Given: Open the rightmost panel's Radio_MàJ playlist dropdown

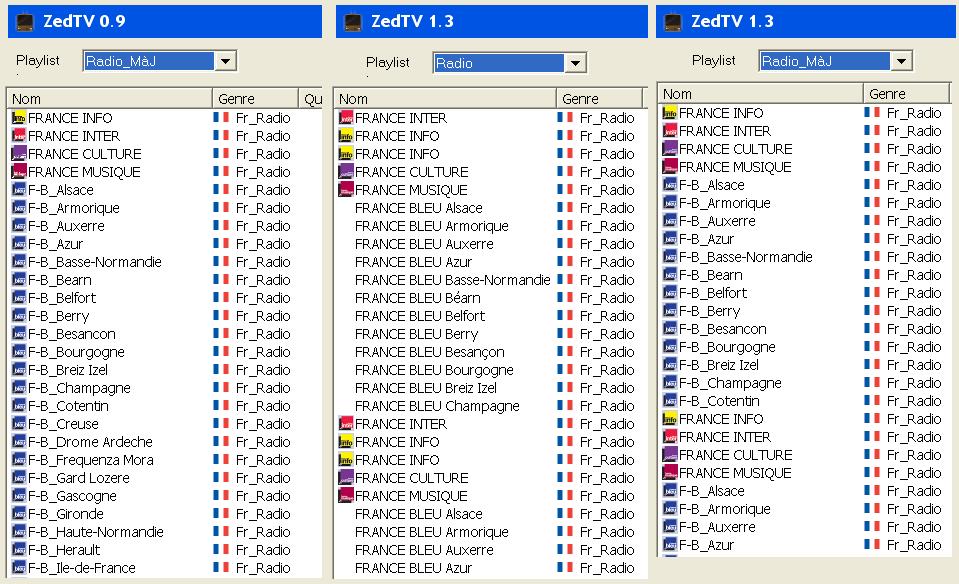Looking at the screenshot, I should click(902, 62).
